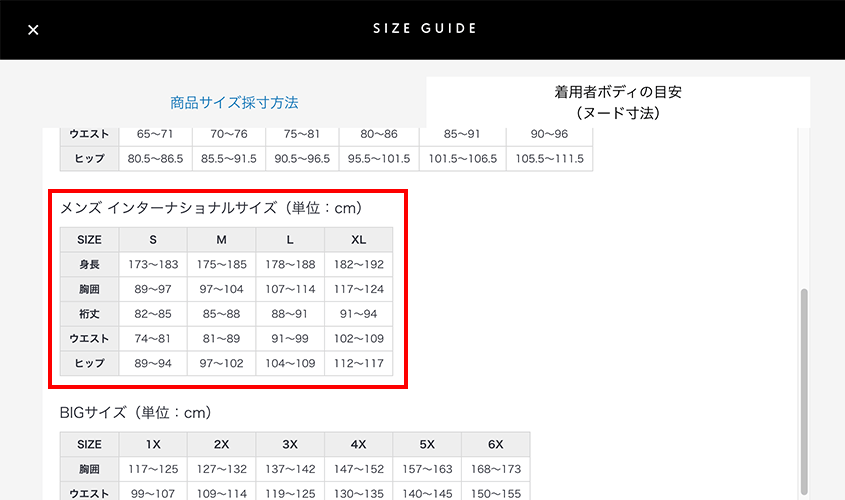Select the S column header in men's table
The width and height of the screenshot is (845, 500).
pos(153,240)
